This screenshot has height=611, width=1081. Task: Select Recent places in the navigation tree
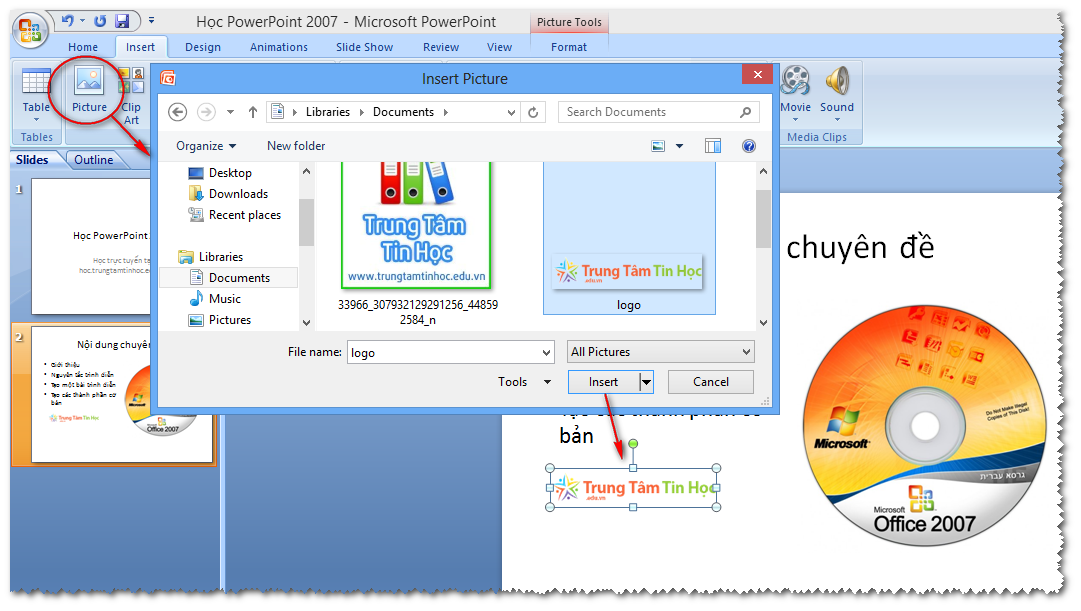point(245,215)
